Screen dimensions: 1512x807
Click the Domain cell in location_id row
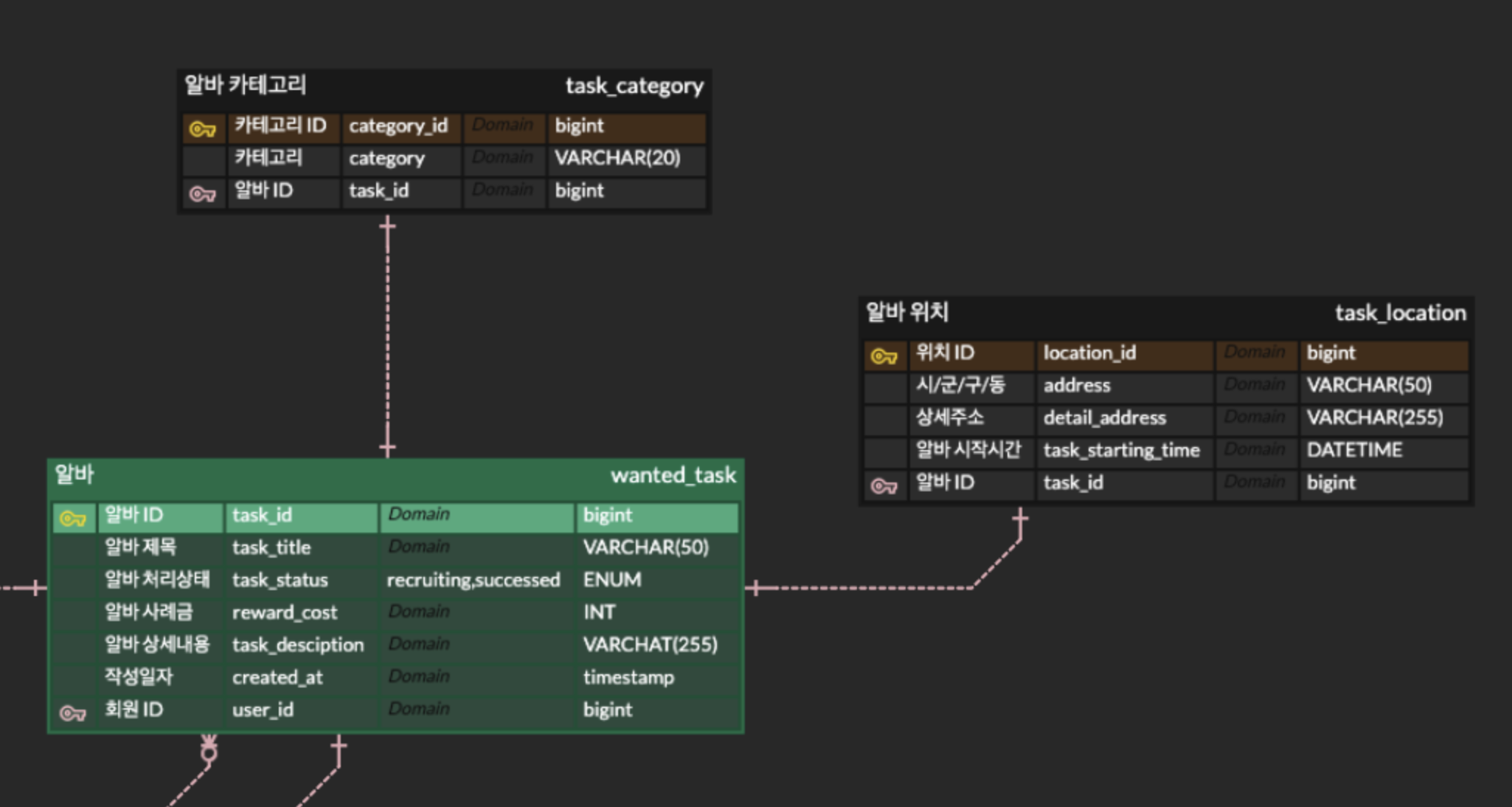1257,354
